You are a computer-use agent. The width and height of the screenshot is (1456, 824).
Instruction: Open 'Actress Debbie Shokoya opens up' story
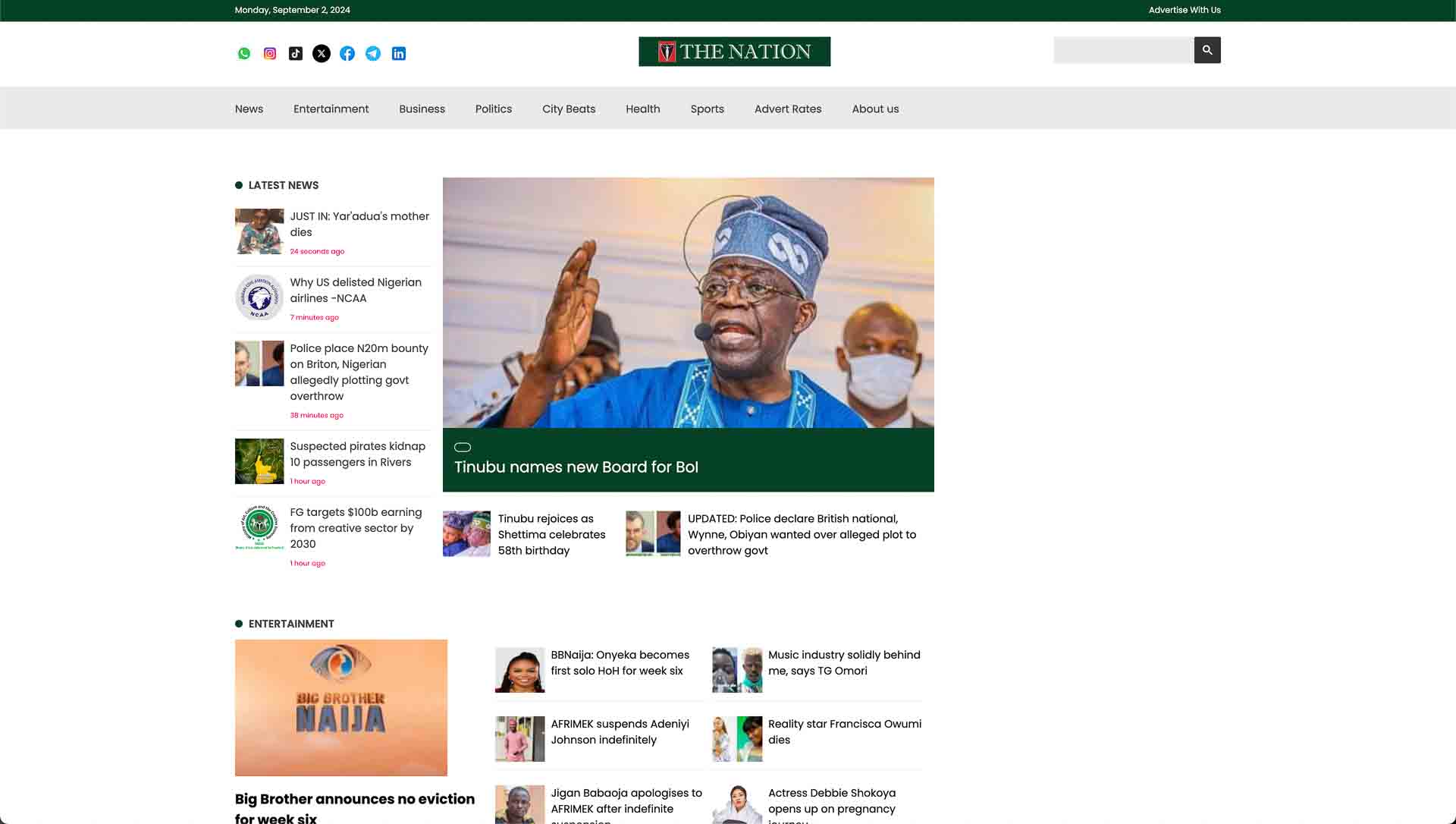tap(832, 804)
